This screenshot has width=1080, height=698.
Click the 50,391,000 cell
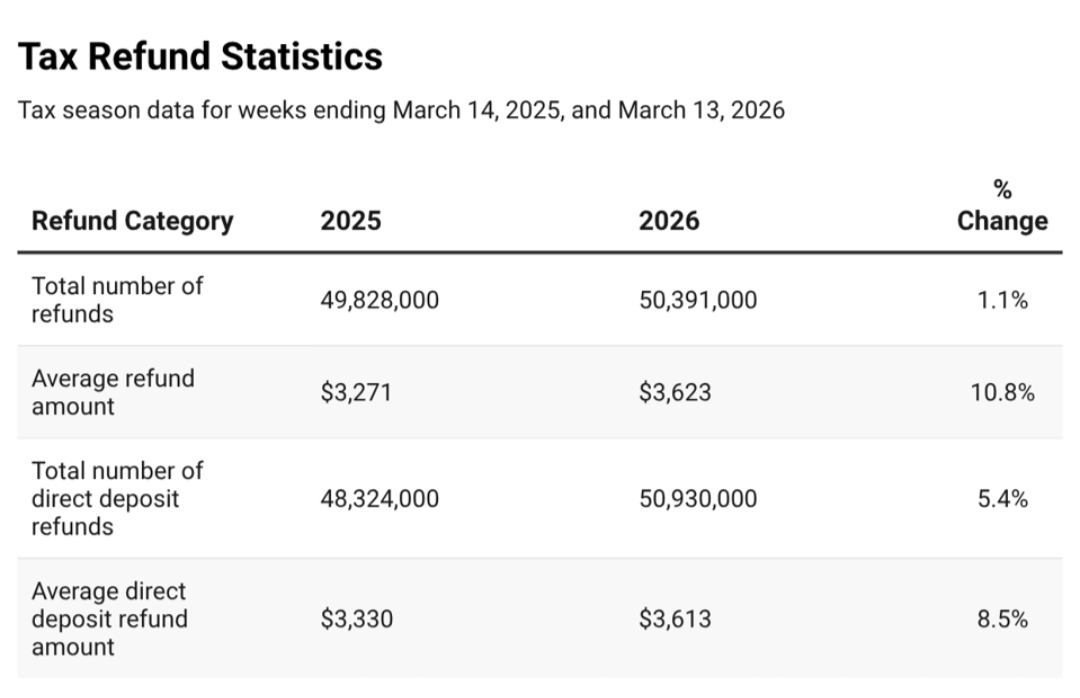(698, 300)
